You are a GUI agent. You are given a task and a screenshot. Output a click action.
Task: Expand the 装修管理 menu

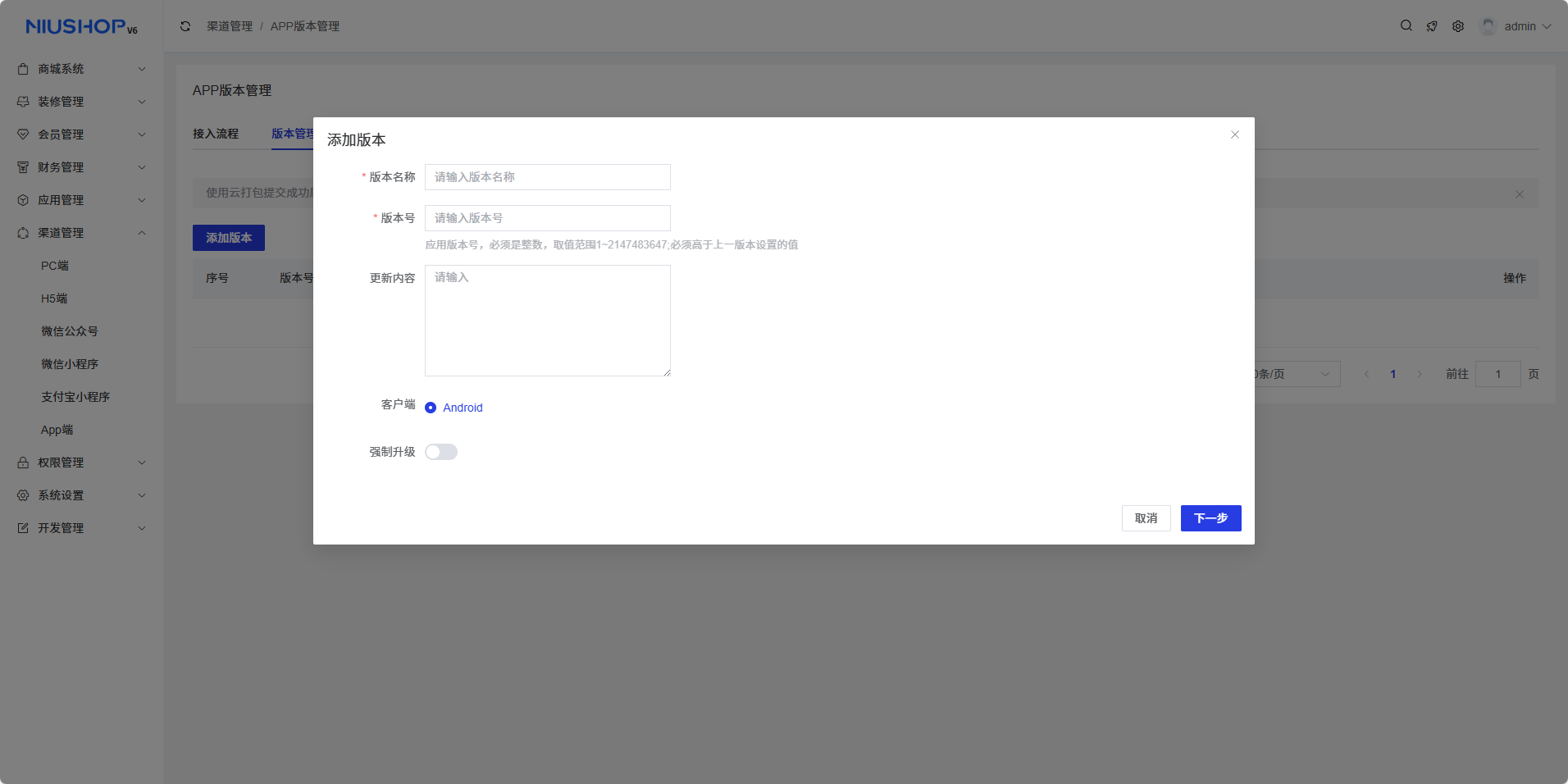142,102
